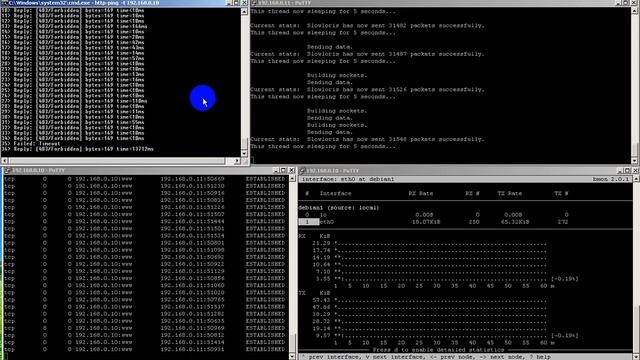
Task: Click the 10.07KiB RX rate value
Action: (426, 222)
